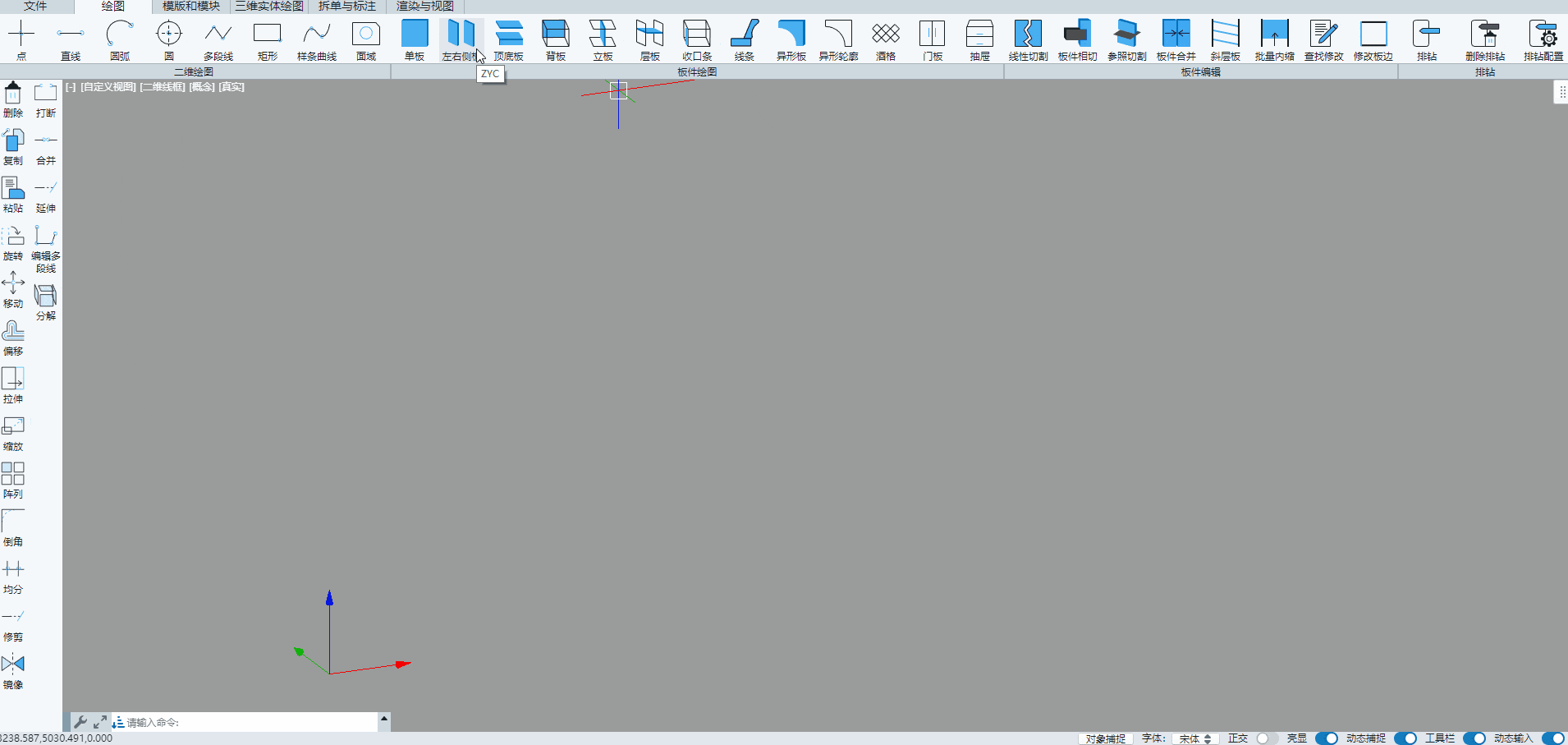Click the [二维线框] view style label
Image resolution: width=1568 pixels, height=745 pixels.
163,87
